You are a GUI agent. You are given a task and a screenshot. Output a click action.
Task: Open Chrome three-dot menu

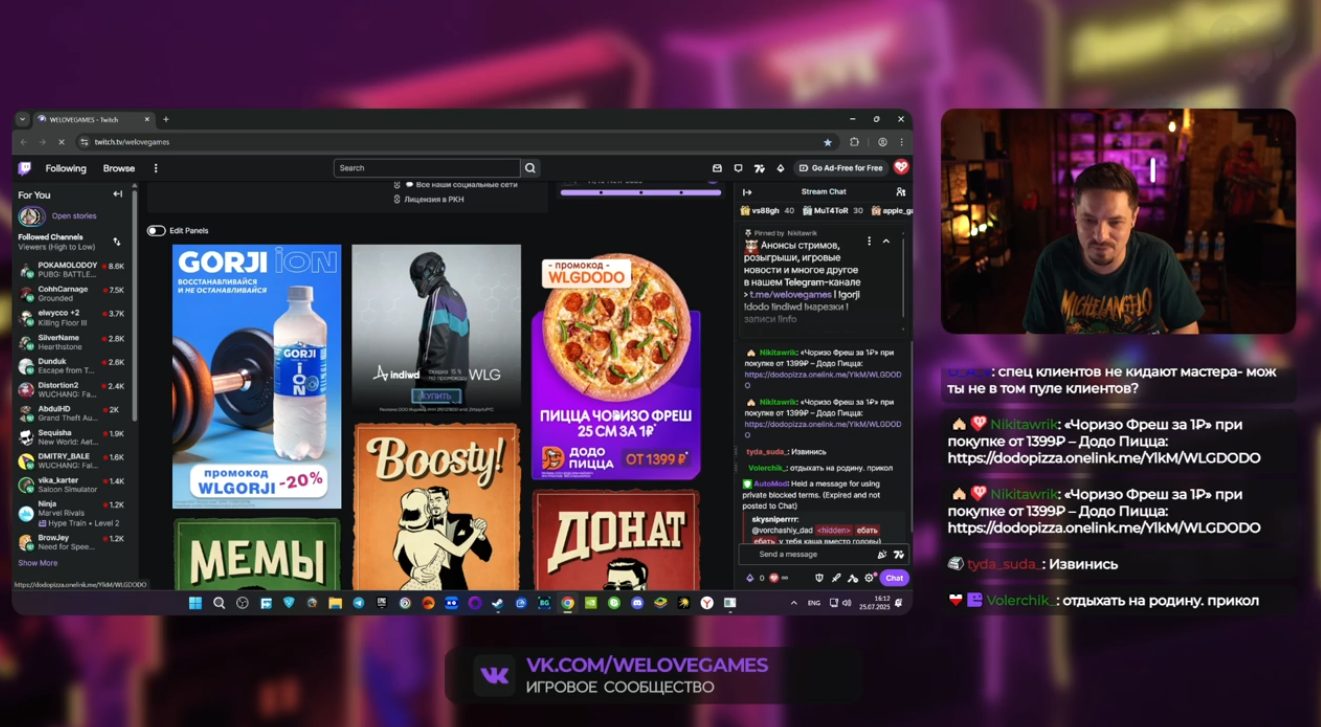pos(901,142)
